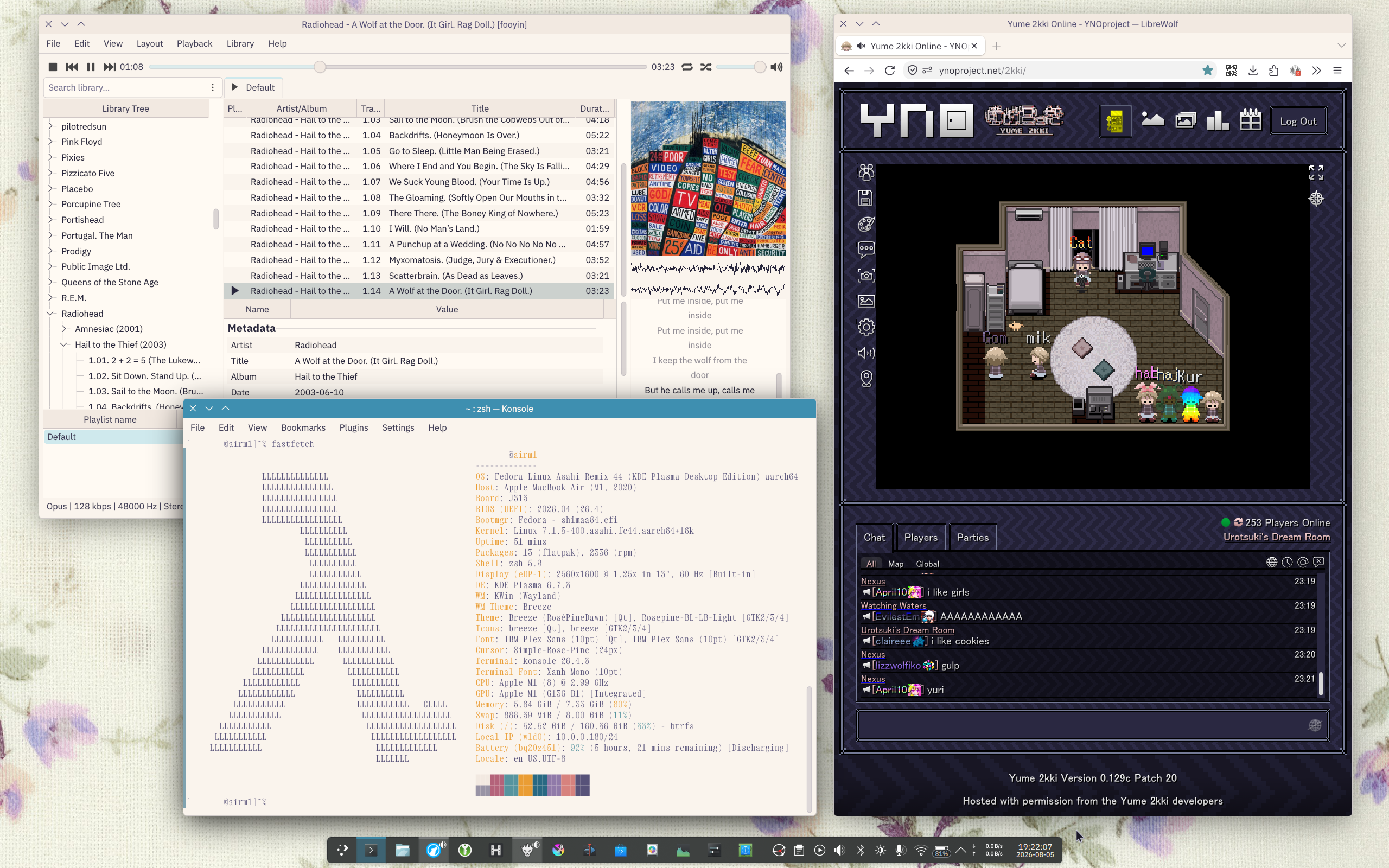Image resolution: width=1389 pixels, height=868 pixels.
Task: Expand Pink Floyd in the library tree
Action: 50,142
